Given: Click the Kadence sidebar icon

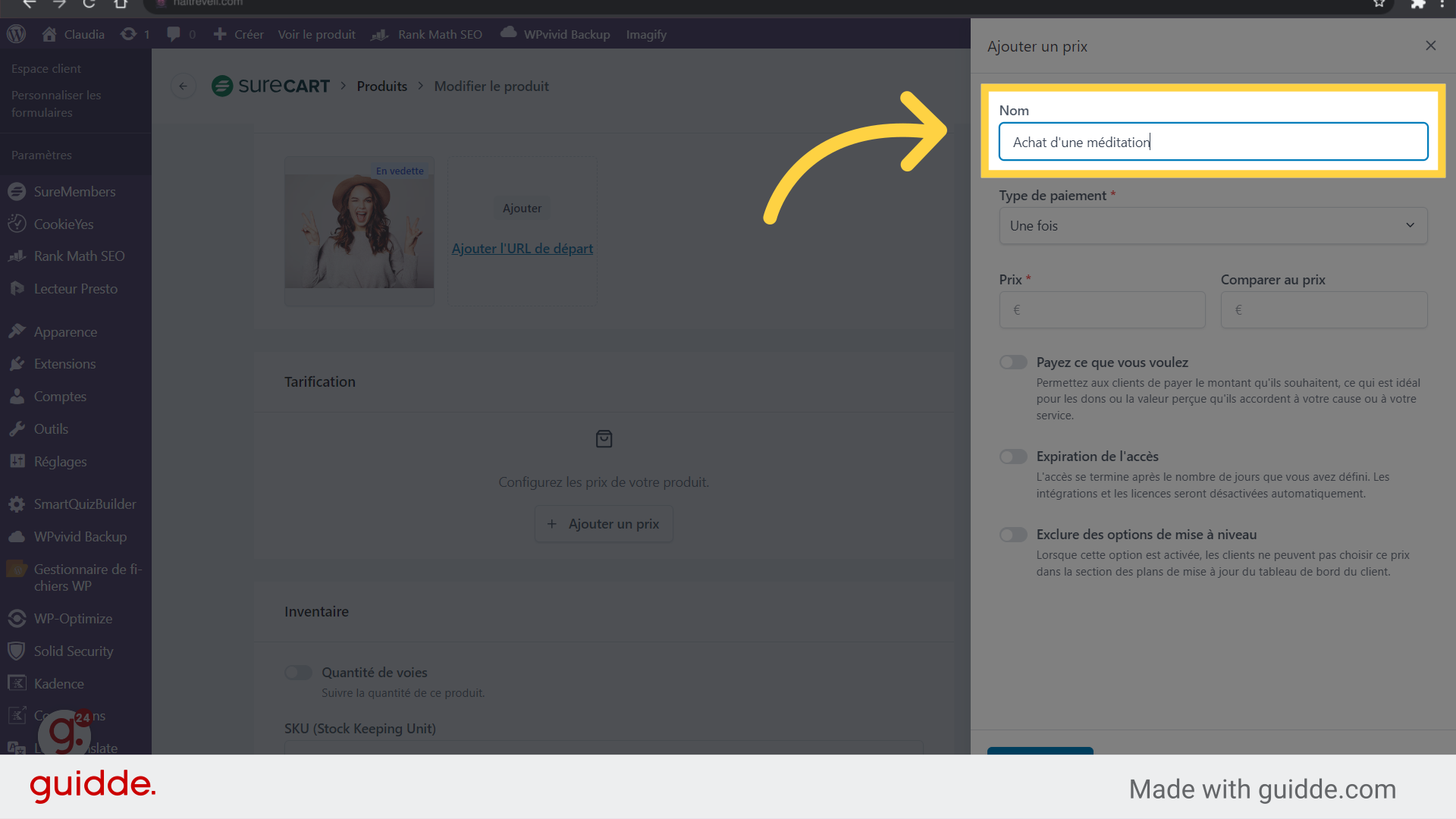Looking at the screenshot, I should click(17, 683).
